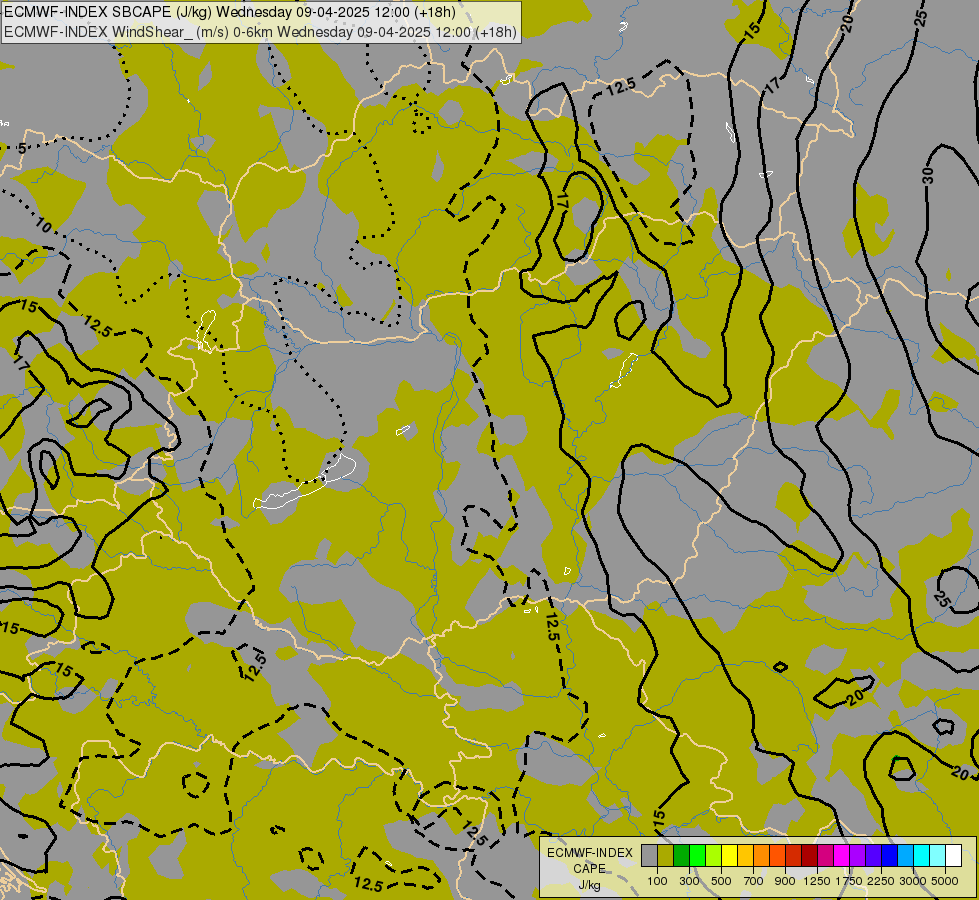Screen dimensions: 979x900
Task: Select the pure yellow legend swatch
Action: pos(729,855)
